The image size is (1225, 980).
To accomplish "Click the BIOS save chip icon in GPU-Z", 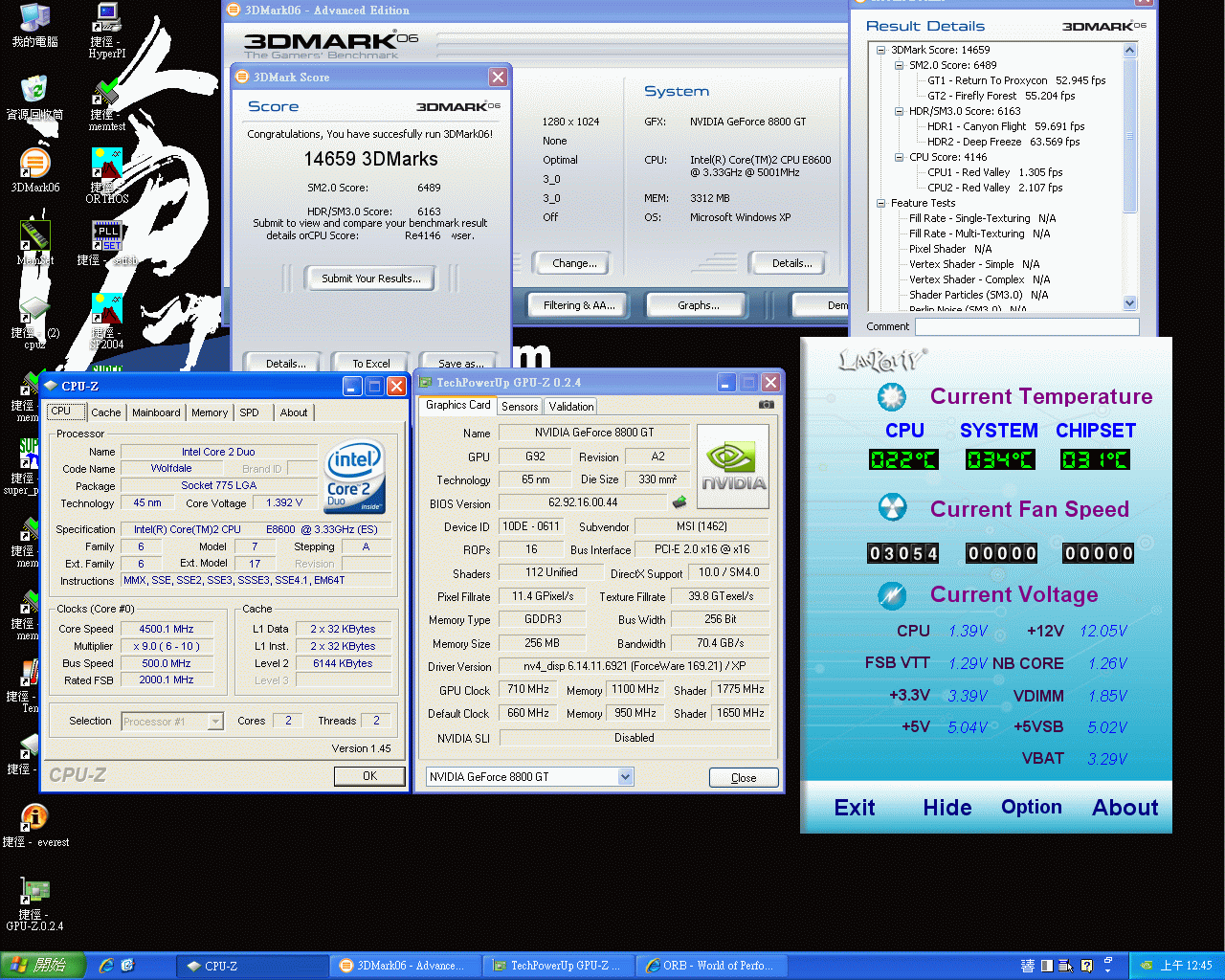I will point(679,501).
